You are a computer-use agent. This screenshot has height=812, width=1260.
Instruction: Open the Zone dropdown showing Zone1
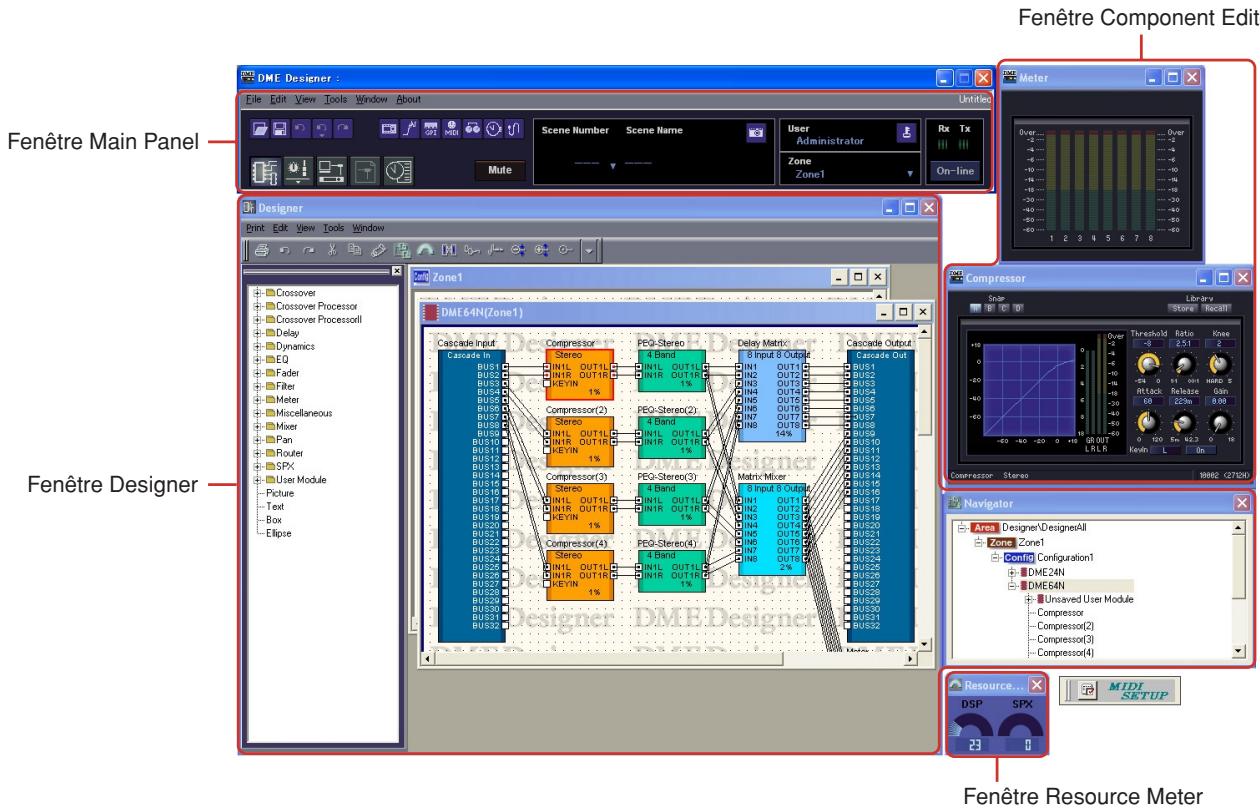pyautogui.click(x=910, y=174)
